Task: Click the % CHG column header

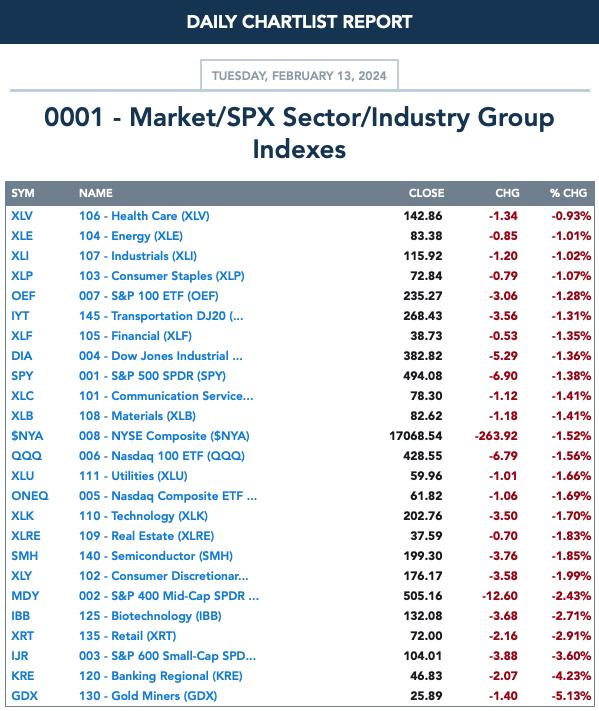Action: [569, 193]
